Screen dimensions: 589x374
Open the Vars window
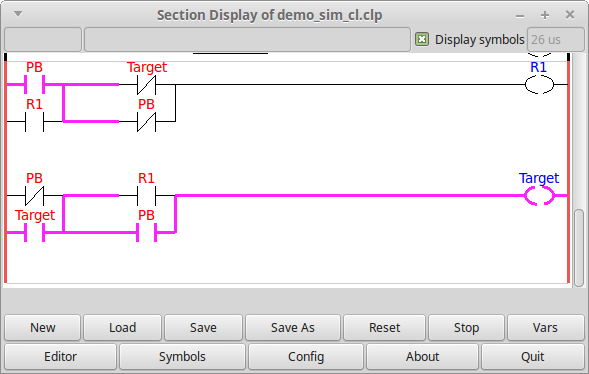click(x=545, y=327)
